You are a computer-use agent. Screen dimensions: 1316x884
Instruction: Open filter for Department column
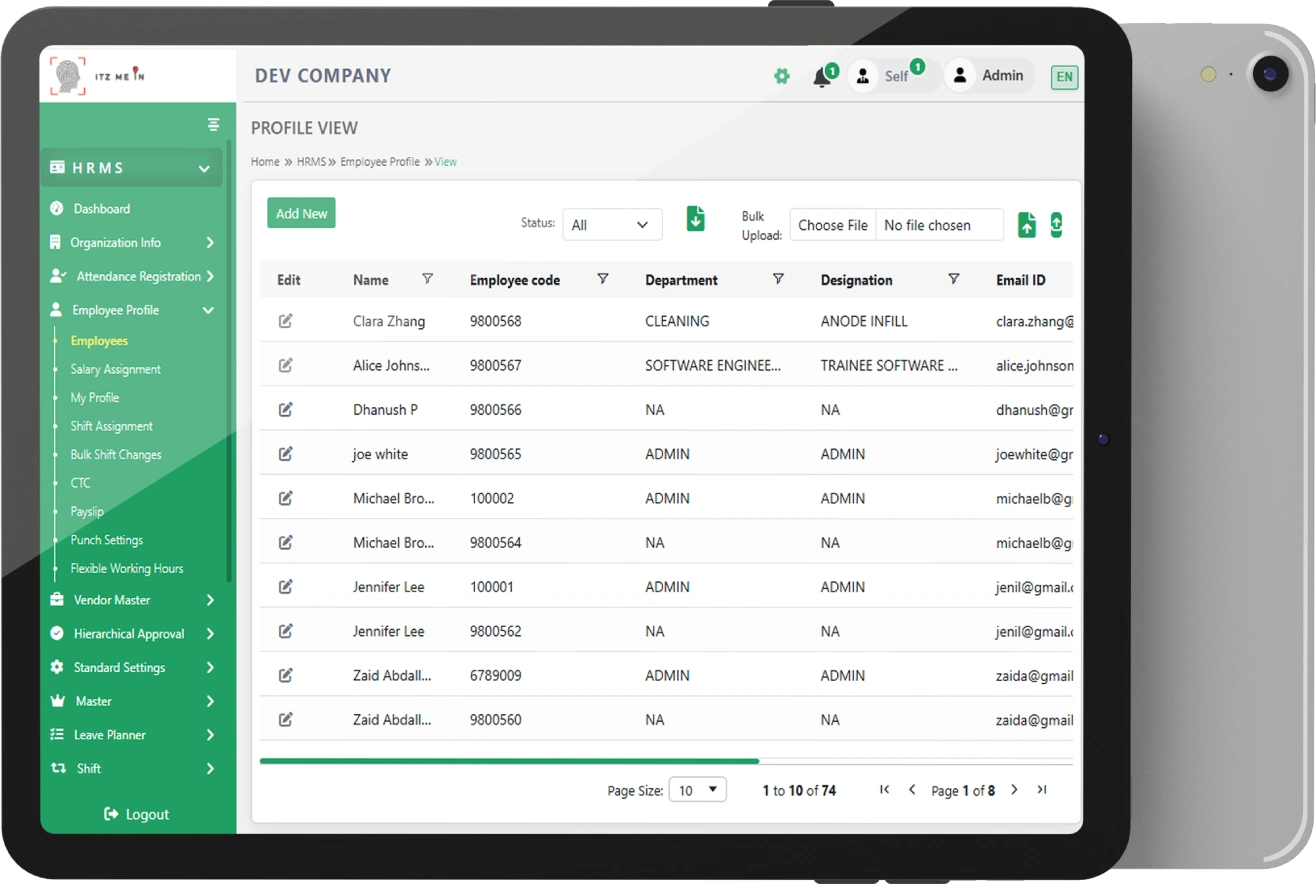click(778, 279)
